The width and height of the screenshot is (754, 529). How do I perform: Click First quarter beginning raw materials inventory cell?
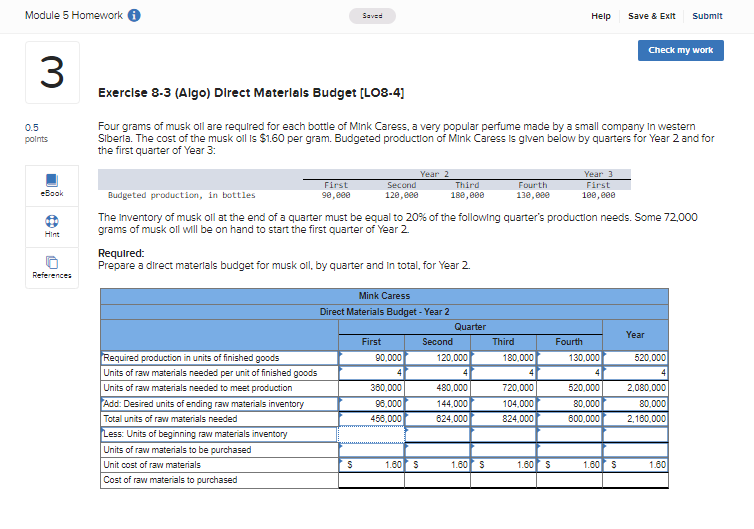(371, 434)
